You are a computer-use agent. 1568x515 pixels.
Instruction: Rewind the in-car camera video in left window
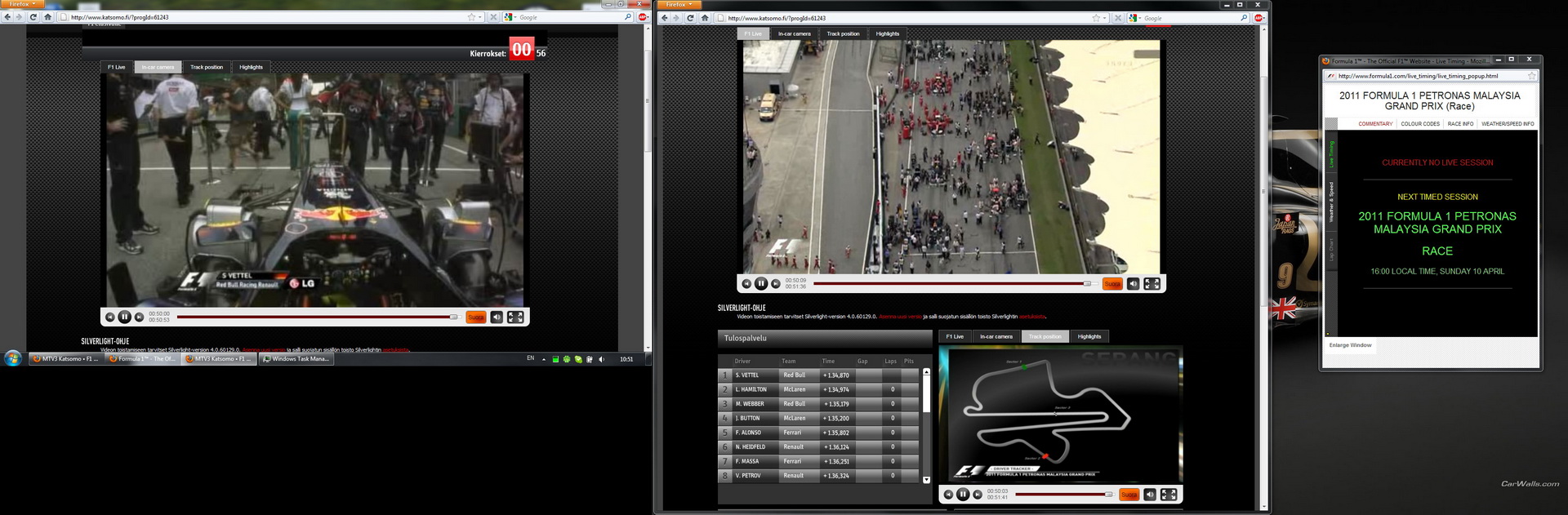pos(110,317)
